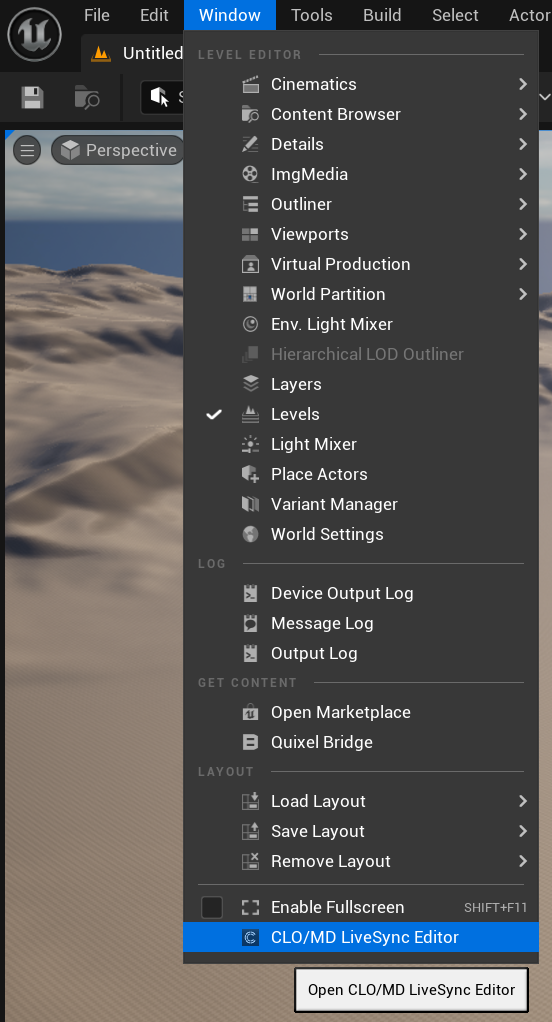Open the Tools menu
Image resolution: width=552 pixels, height=1022 pixels.
pyautogui.click(x=312, y=15)
